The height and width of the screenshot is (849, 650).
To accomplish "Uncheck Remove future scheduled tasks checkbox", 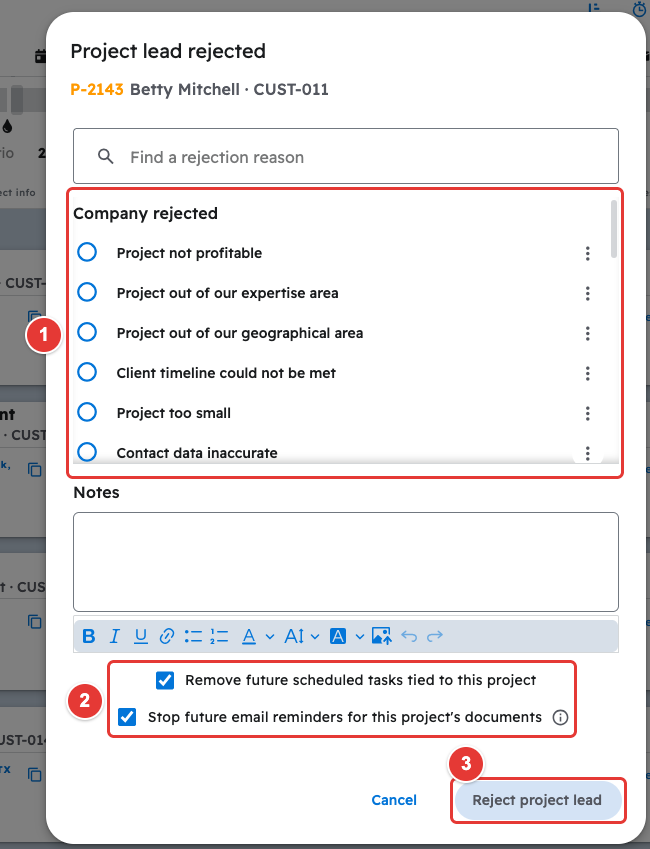I will (165, 680).
